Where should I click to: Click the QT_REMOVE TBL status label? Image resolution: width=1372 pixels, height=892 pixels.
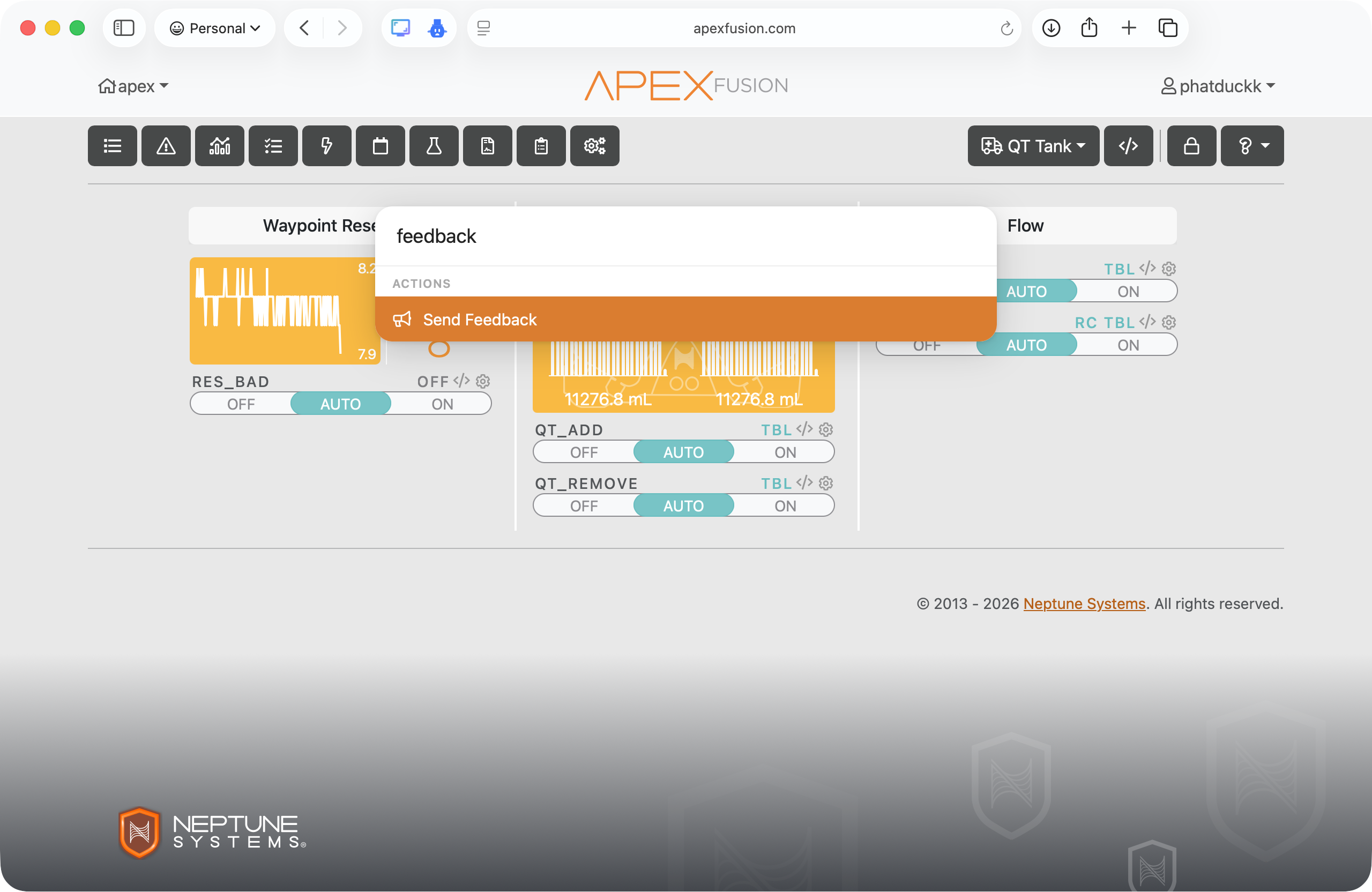776,483
